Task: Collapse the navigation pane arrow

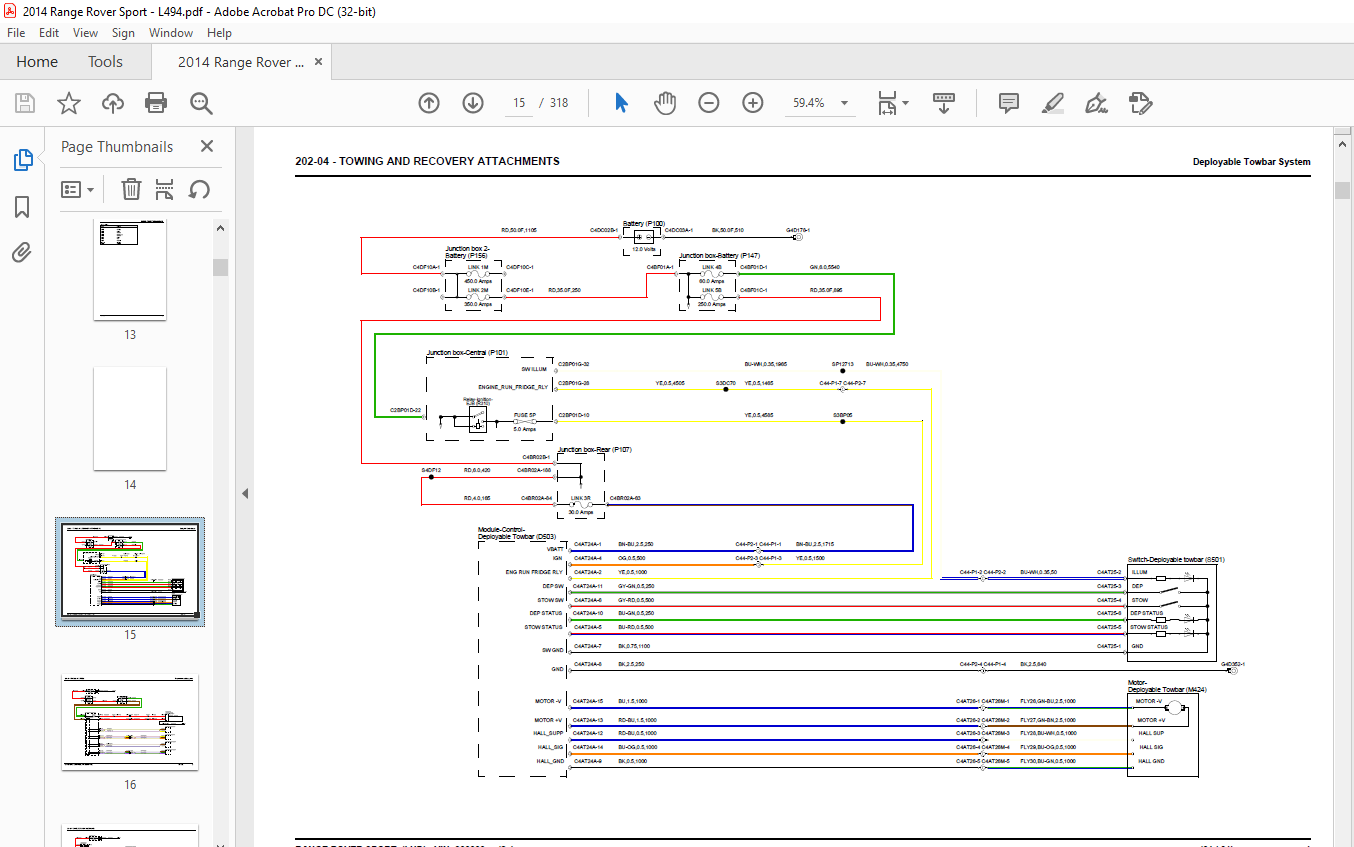Action: point(245,493)
